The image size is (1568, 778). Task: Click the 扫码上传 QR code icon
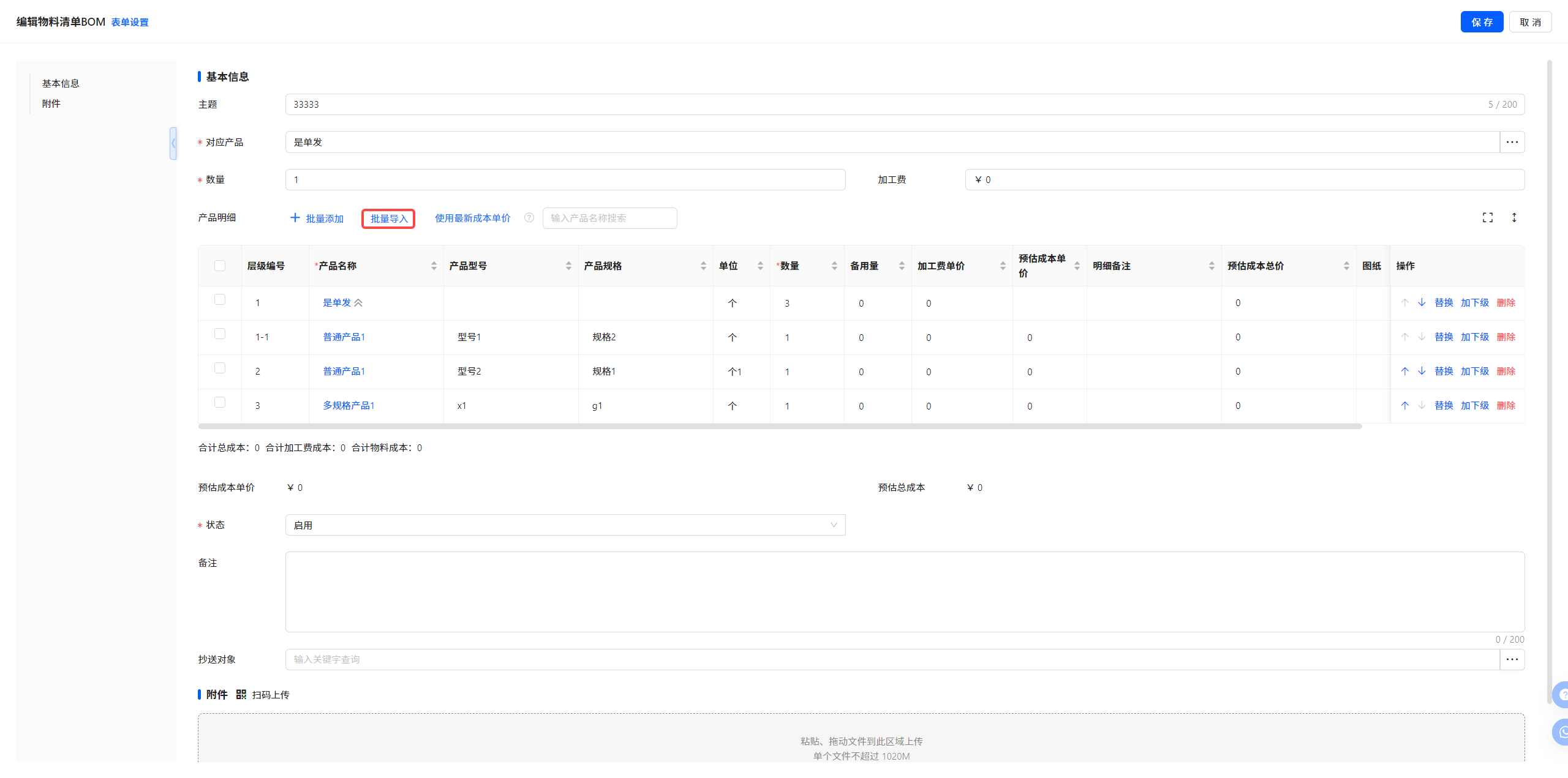pos(241,695)
